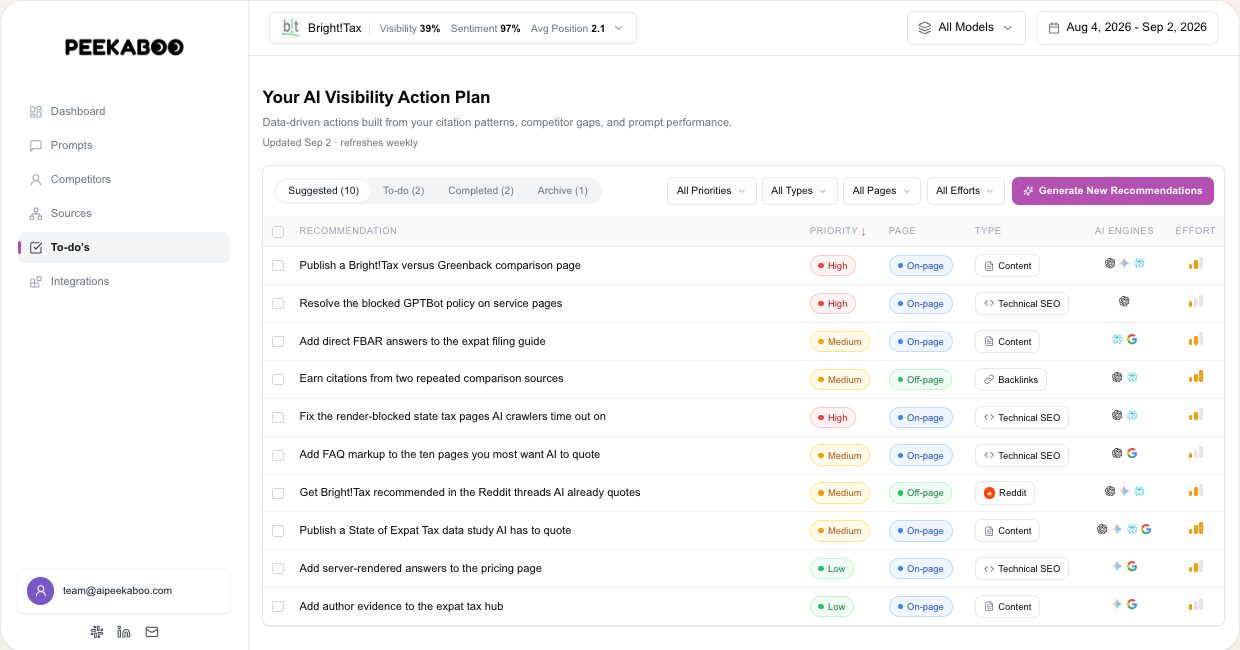Click the Competitors person icon in sidebar
The height and width of the screenshot is (650, 1240).
[36, 179]
